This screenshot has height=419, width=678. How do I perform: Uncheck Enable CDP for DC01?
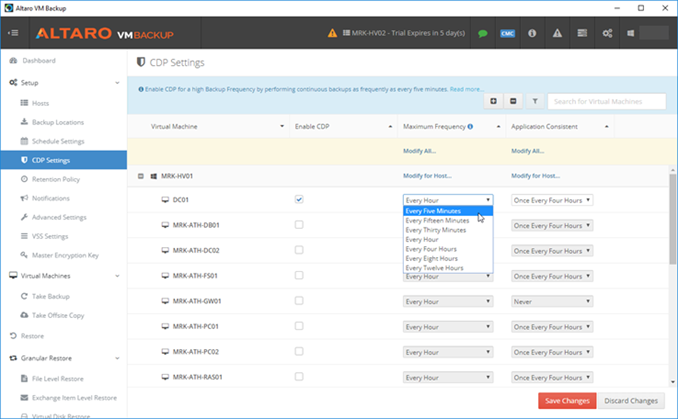pos(299,199)
